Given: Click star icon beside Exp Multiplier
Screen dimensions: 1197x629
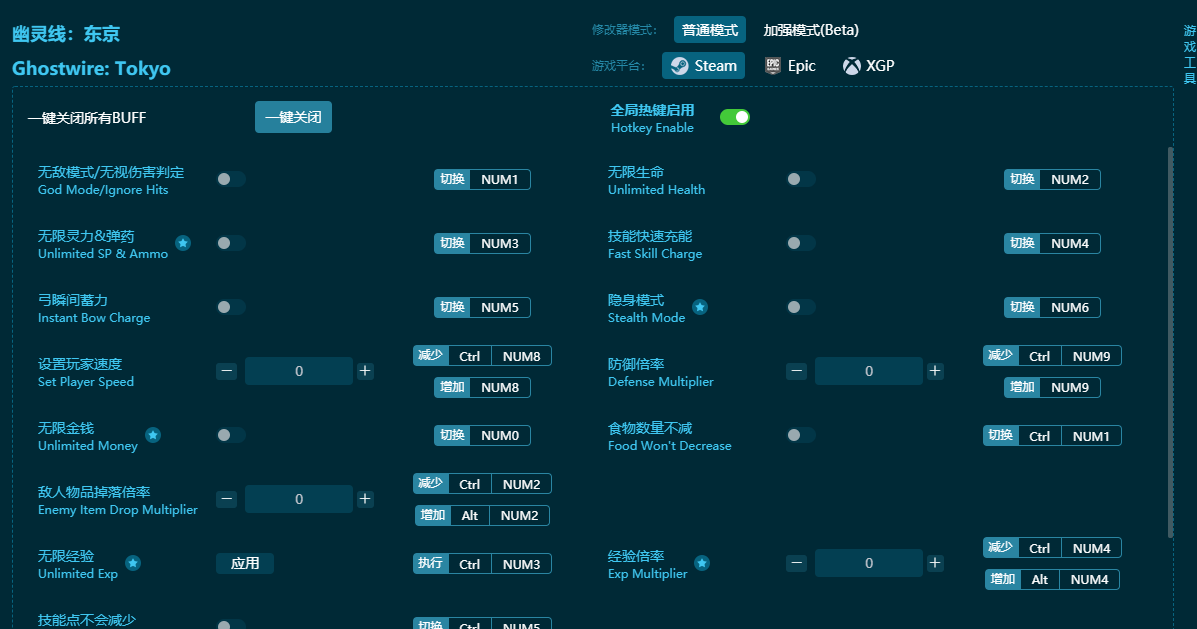Looking at the screenshot, I should click(x=702, y=563).
